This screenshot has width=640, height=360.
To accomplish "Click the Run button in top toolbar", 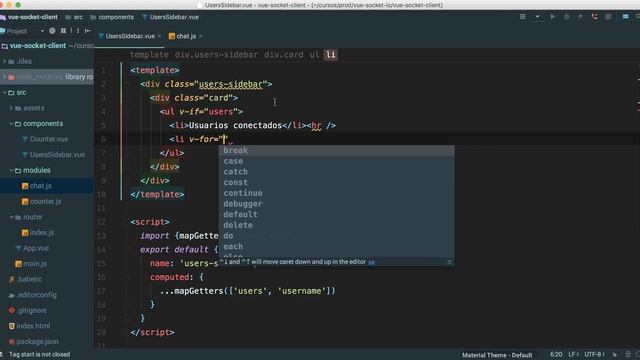I will 552,17.
